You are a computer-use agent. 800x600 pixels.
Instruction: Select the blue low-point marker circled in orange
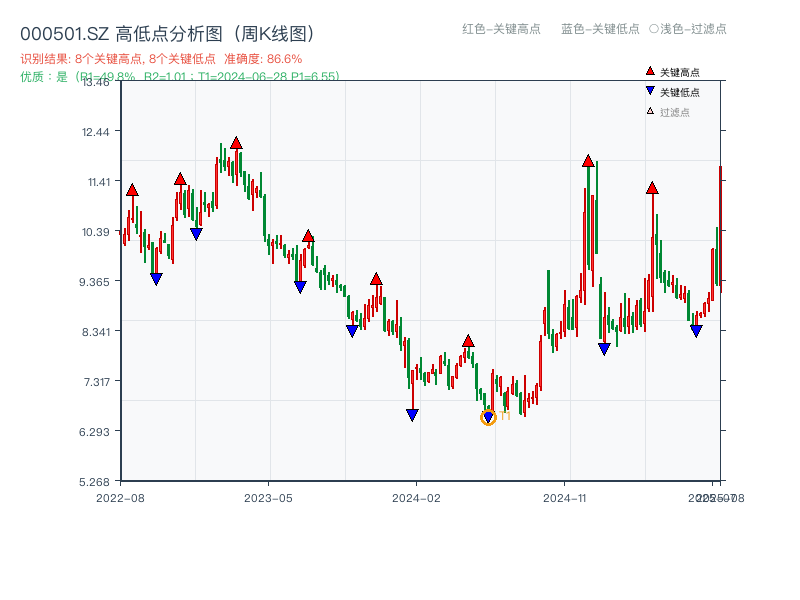pos(488,415)
